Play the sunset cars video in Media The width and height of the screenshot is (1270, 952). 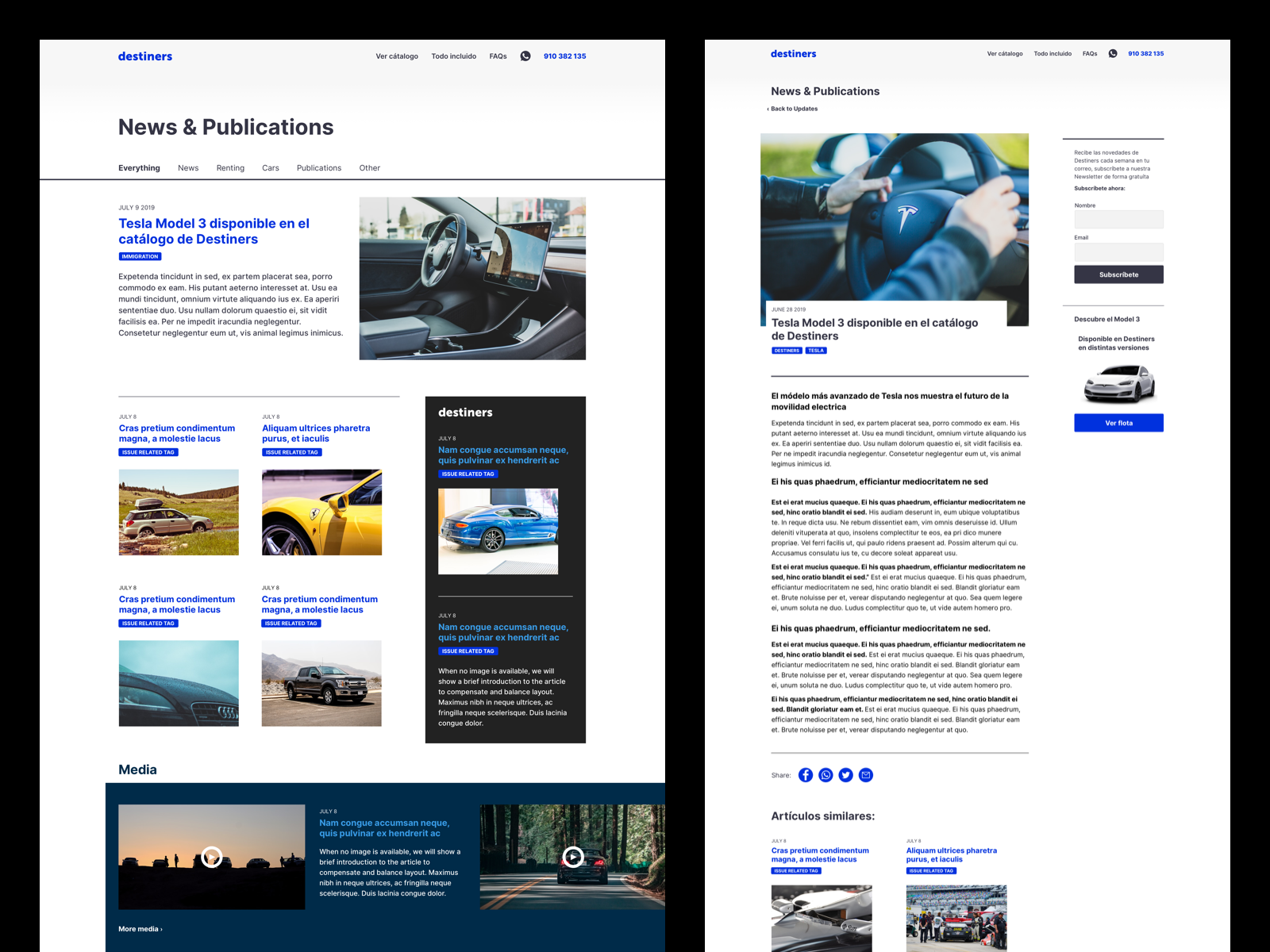211,856
